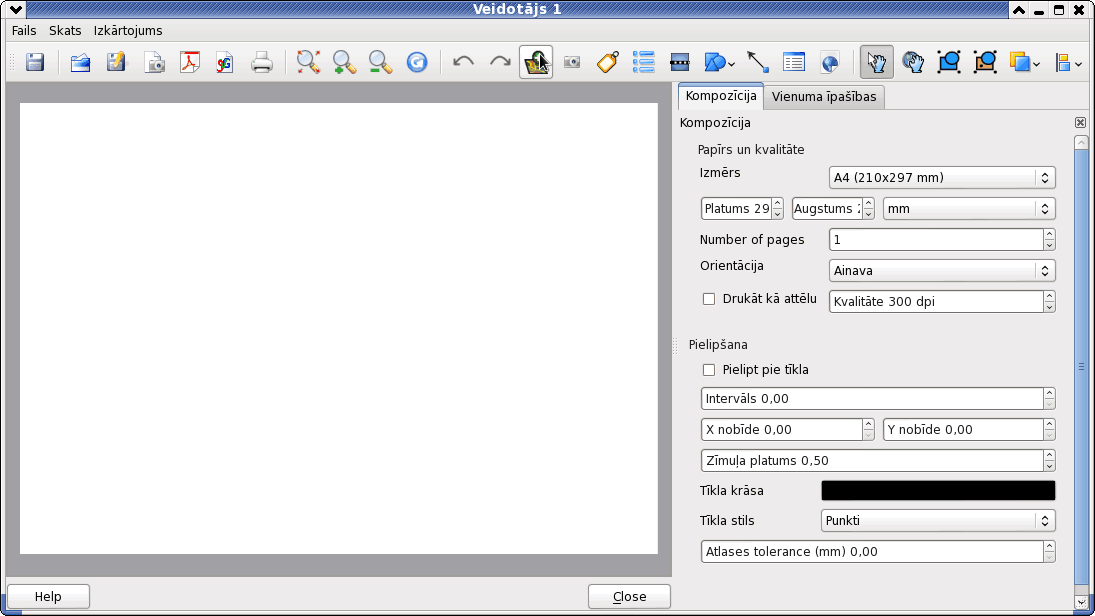Group the selected items

tap(949, 63)
